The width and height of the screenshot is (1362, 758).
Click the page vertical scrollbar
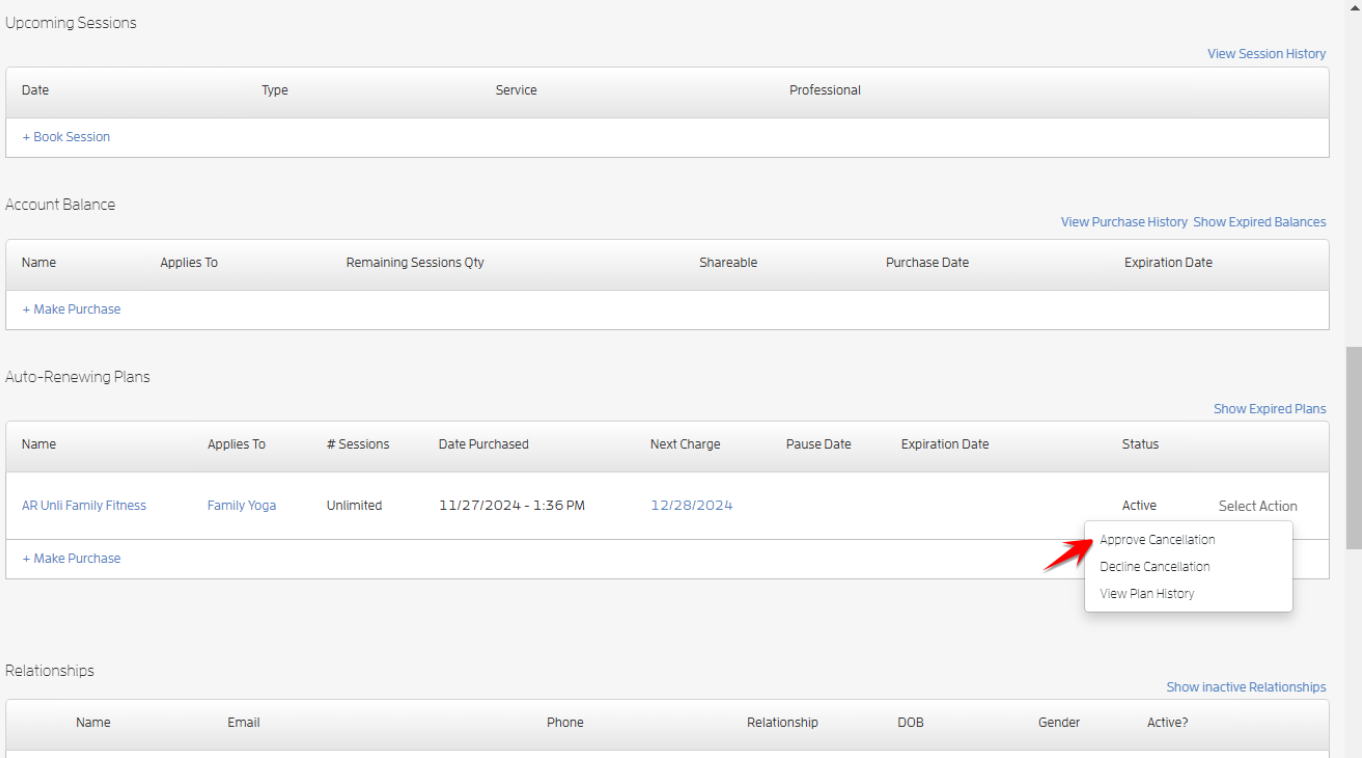[x=1354, y=448]
